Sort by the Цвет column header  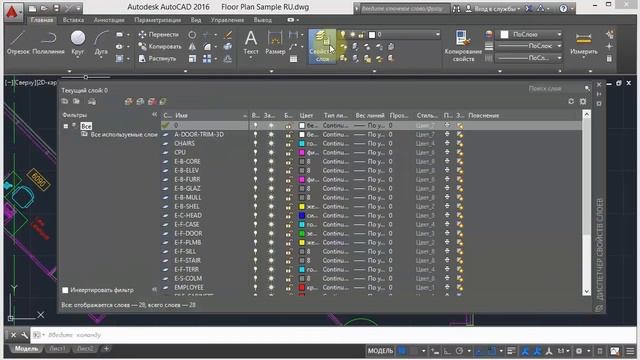coord(306,116)
